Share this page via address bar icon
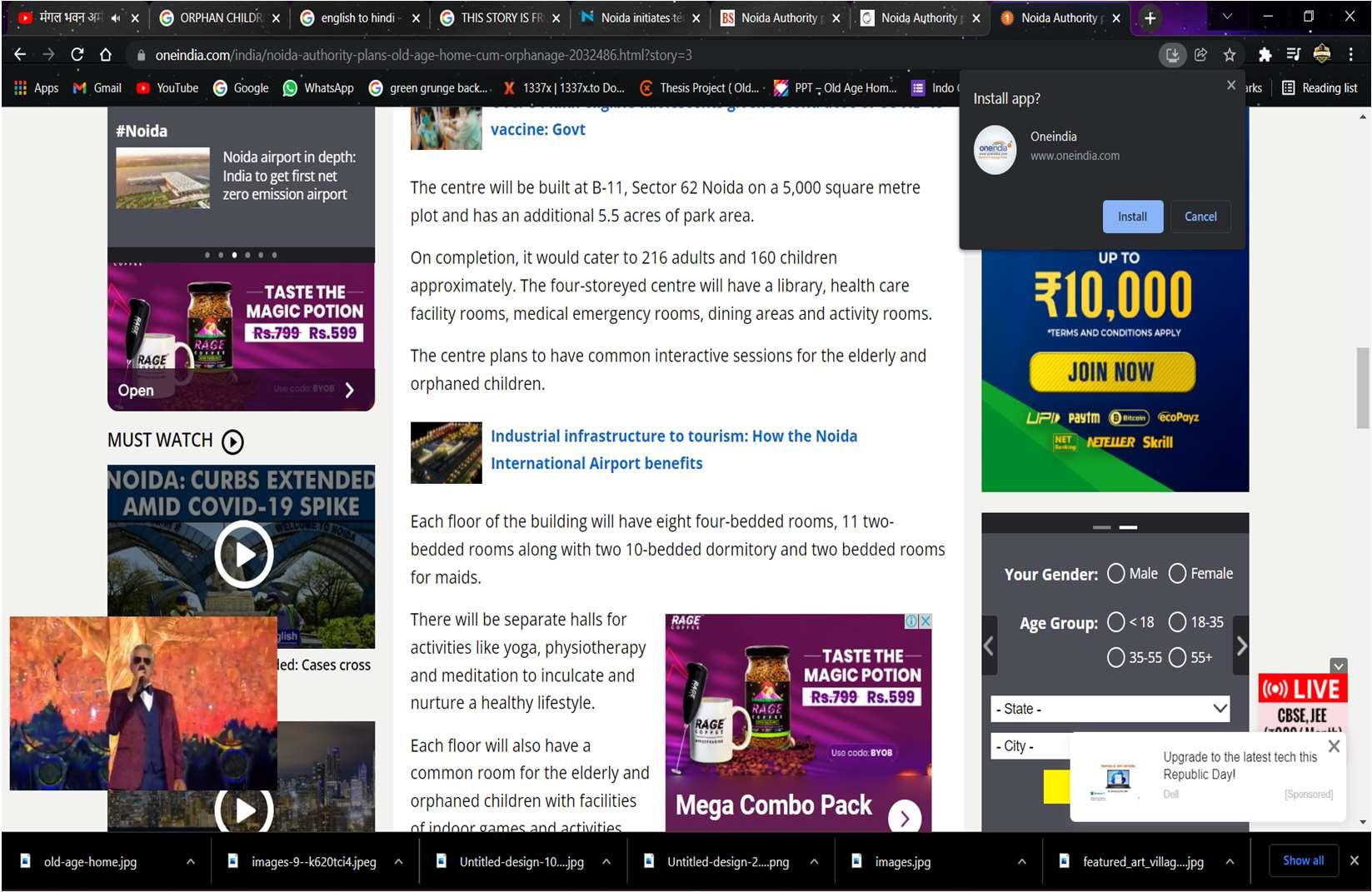The width and height of the screenshot is (1372, 892). 1201,55
